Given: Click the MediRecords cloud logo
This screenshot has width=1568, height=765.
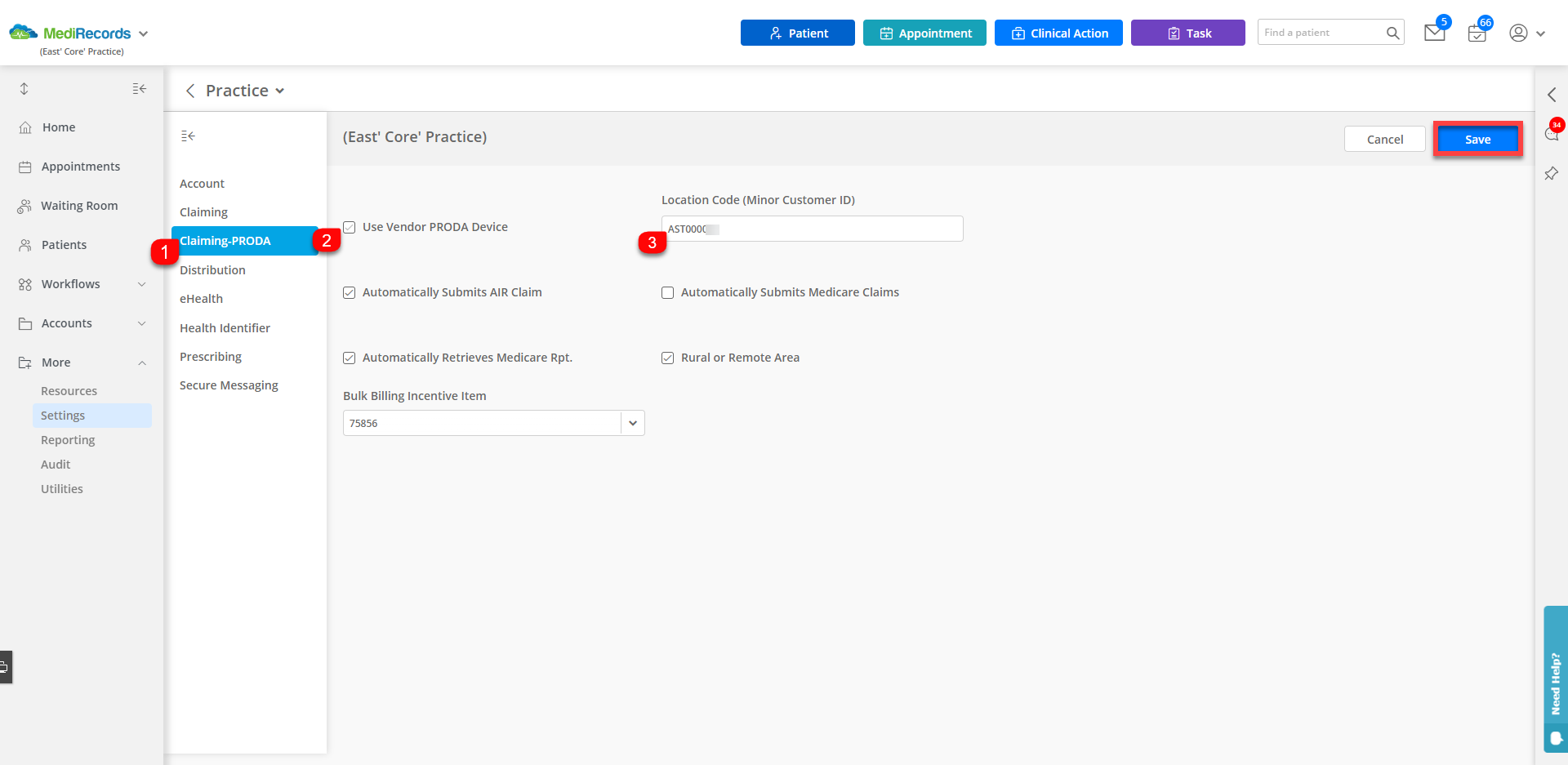Looking at the screenshot, I should click(x=23, y=33).
